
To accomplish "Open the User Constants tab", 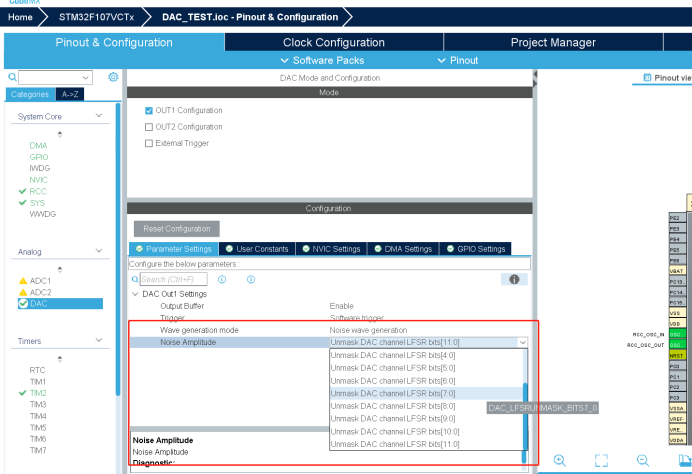I will pos(257,249).
